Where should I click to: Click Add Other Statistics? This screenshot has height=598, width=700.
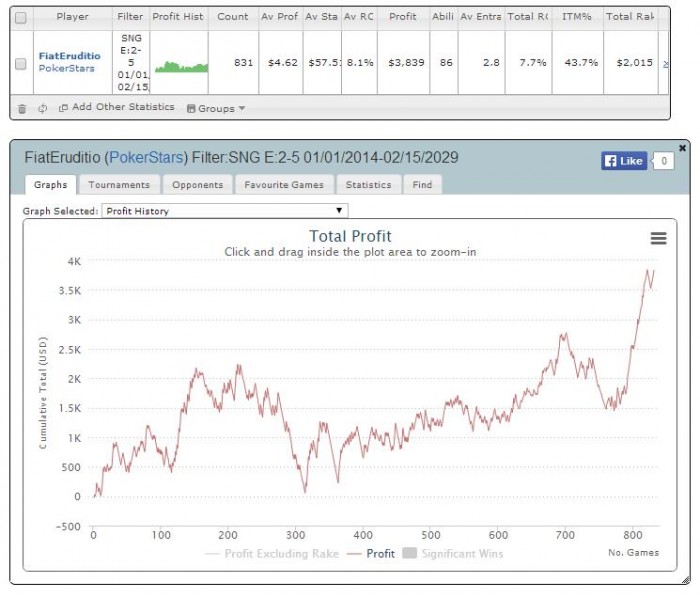pos(117,107)
